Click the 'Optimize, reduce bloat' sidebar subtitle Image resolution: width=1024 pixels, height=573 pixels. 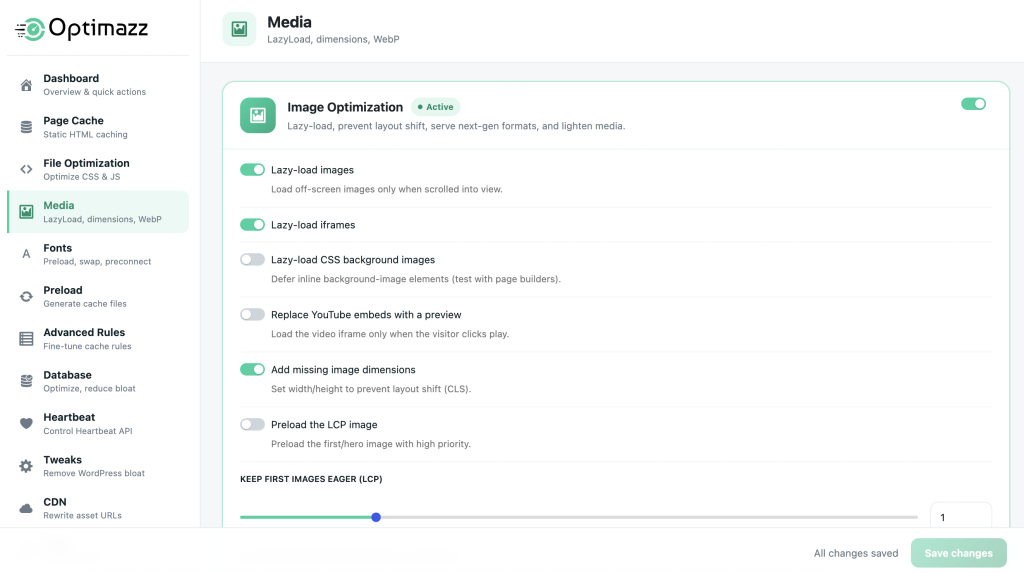point(89,388)
